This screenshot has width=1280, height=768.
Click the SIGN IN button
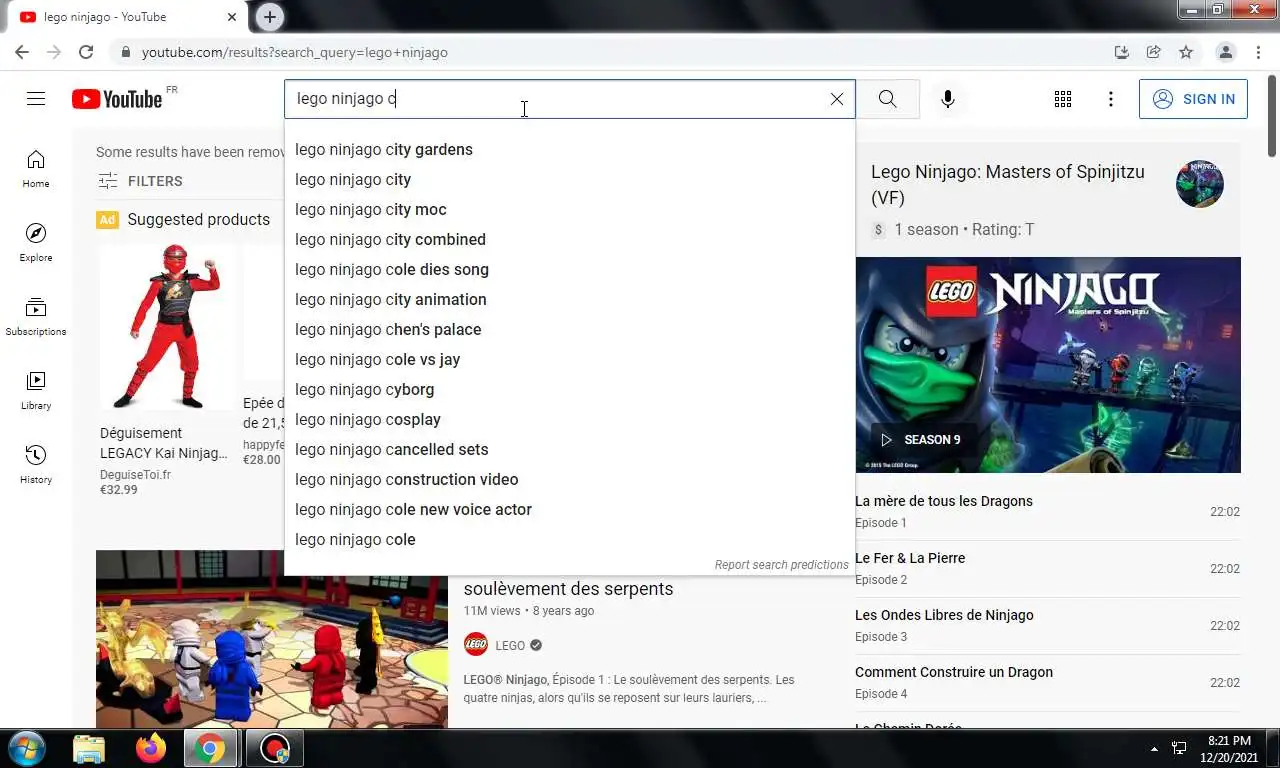coord(1193,99)
